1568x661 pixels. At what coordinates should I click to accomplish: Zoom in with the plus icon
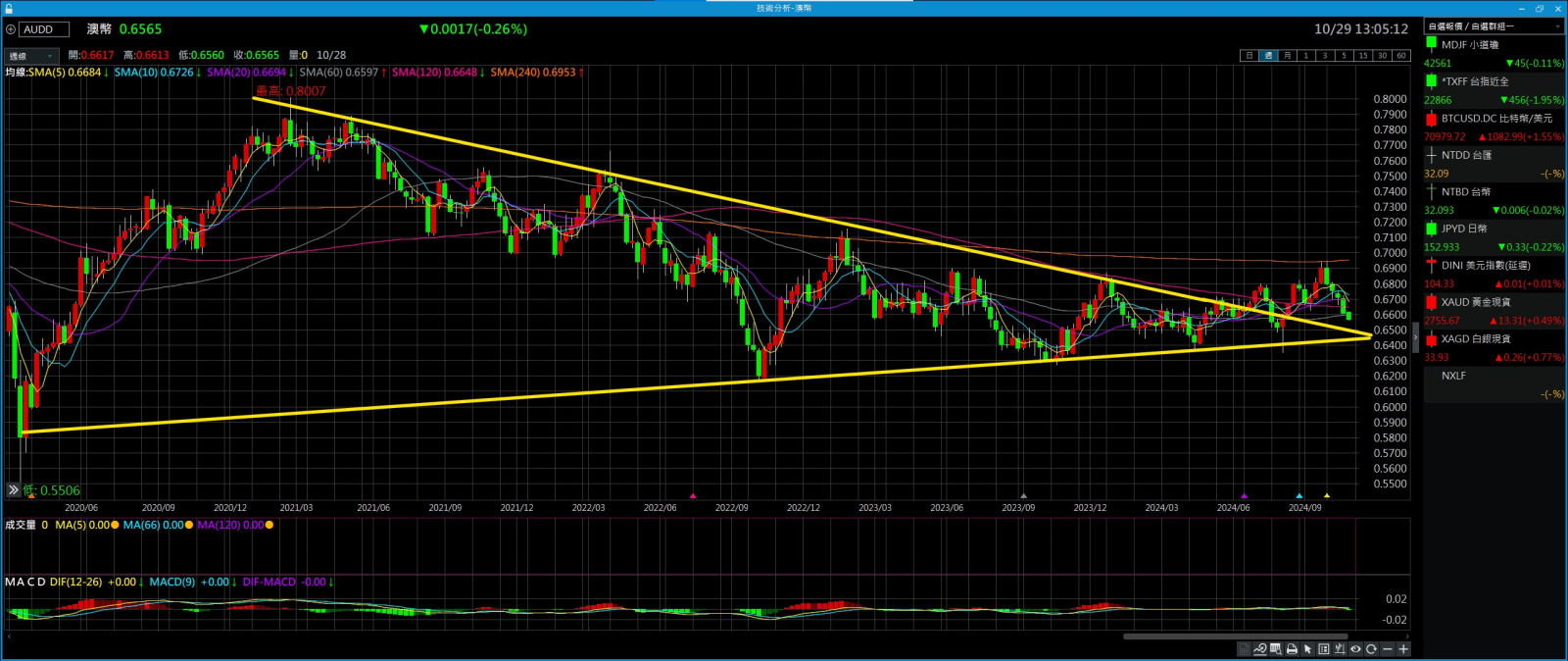point(1403,649)
